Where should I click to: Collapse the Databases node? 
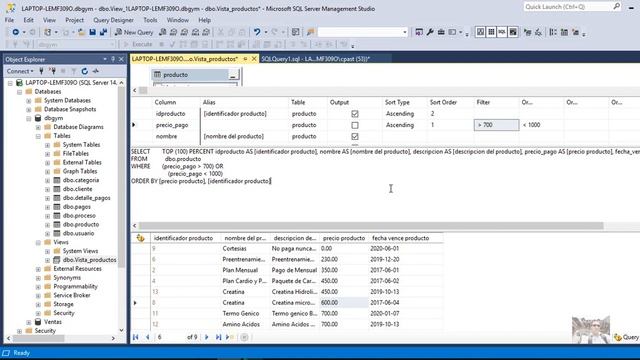[x=20, y=92]
